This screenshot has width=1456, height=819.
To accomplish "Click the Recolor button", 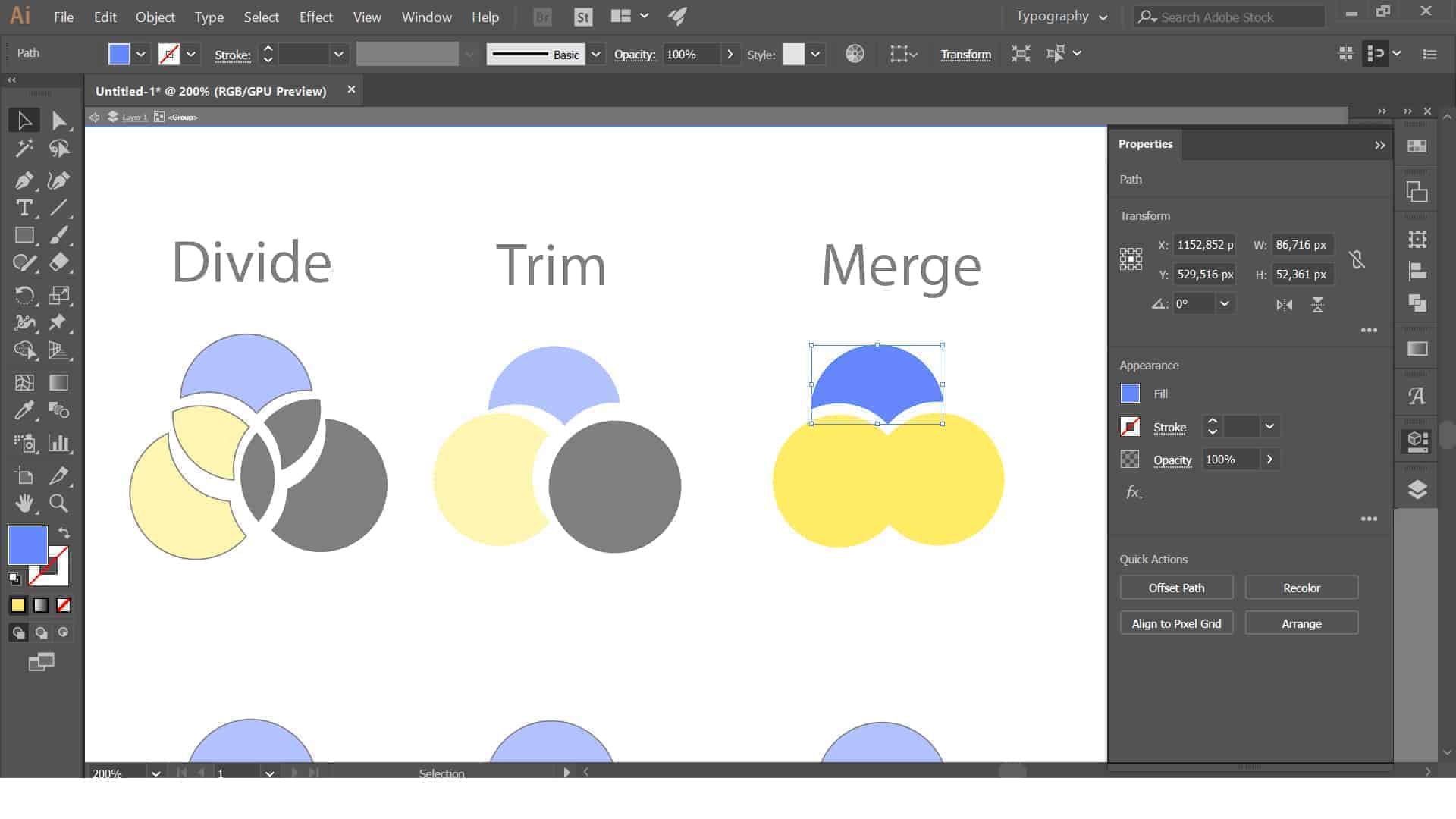I will pyautogui.click(x=1301, y=588).
